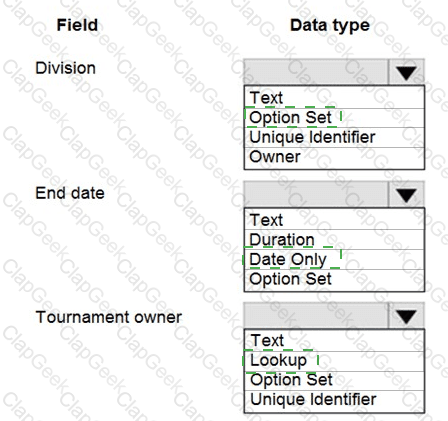Screen dimensions: 448x421
Task: Open the Division data type dropdown arrow
Action: [406, 72]
